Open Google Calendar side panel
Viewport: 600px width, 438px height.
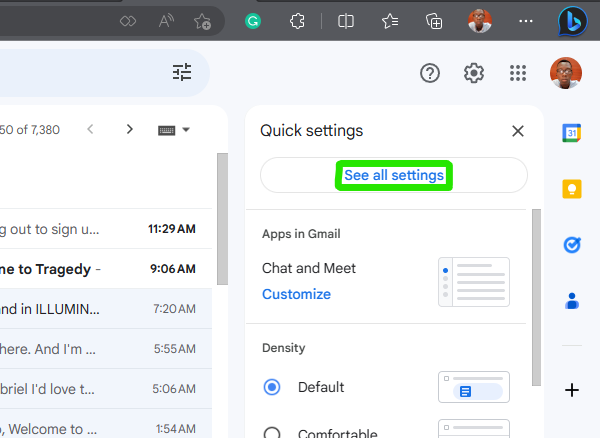572,133
